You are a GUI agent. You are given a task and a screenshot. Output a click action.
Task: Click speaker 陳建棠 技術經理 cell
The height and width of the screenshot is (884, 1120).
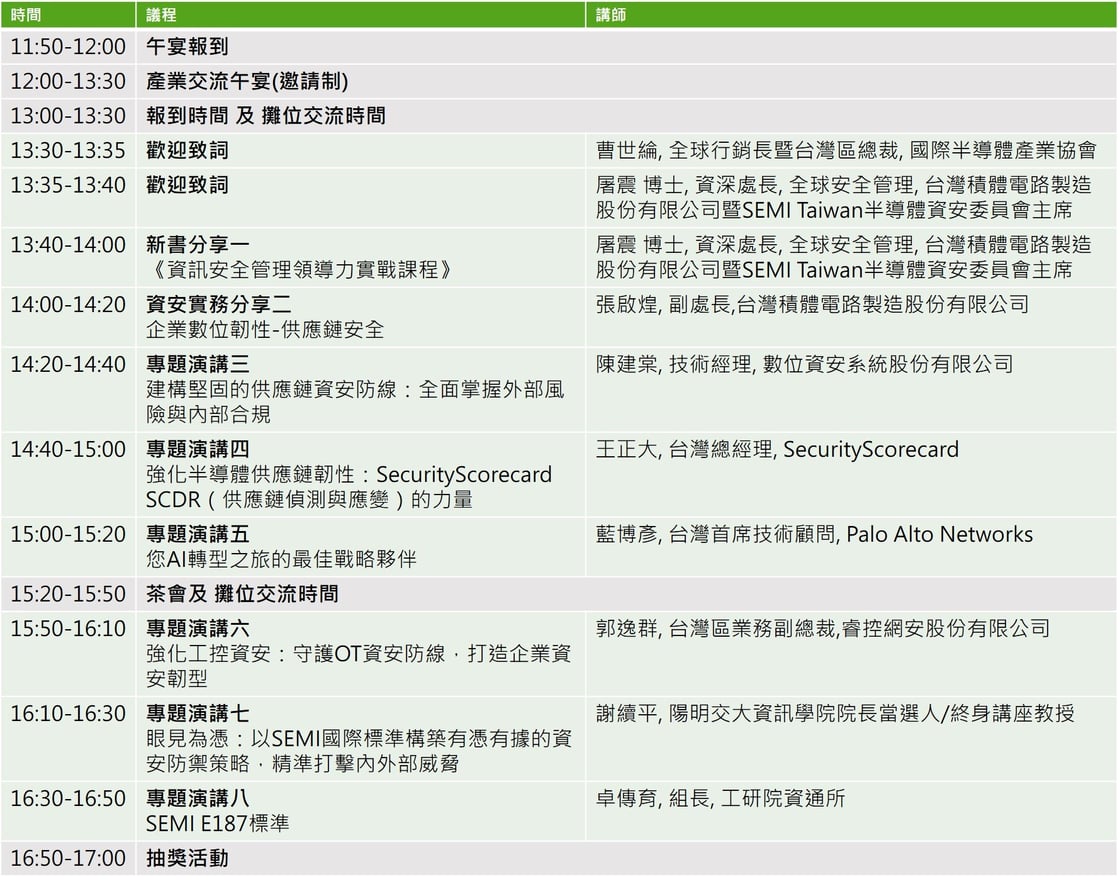point(851,390)
